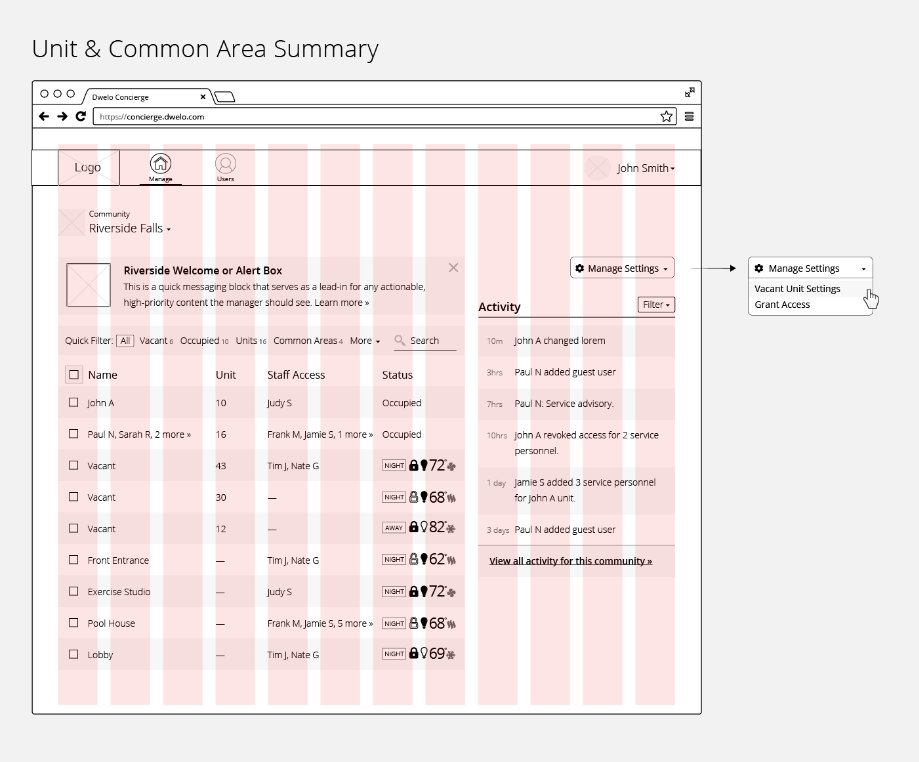Bookmark the page with the star icon
The height and width of the screenshot is (762, 919).
click(666, 116)
